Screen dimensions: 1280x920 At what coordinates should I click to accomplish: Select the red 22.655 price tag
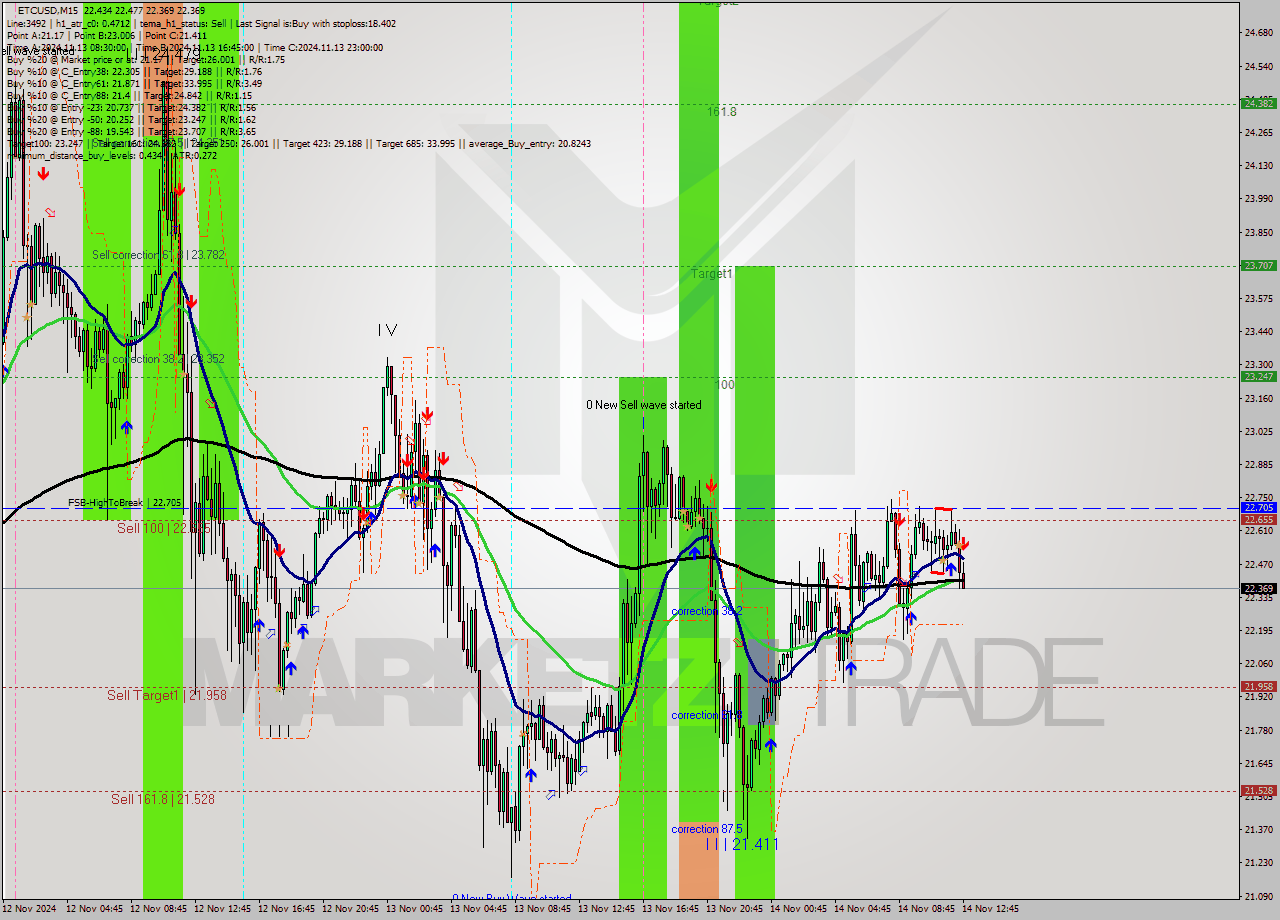coord(1258,519)
